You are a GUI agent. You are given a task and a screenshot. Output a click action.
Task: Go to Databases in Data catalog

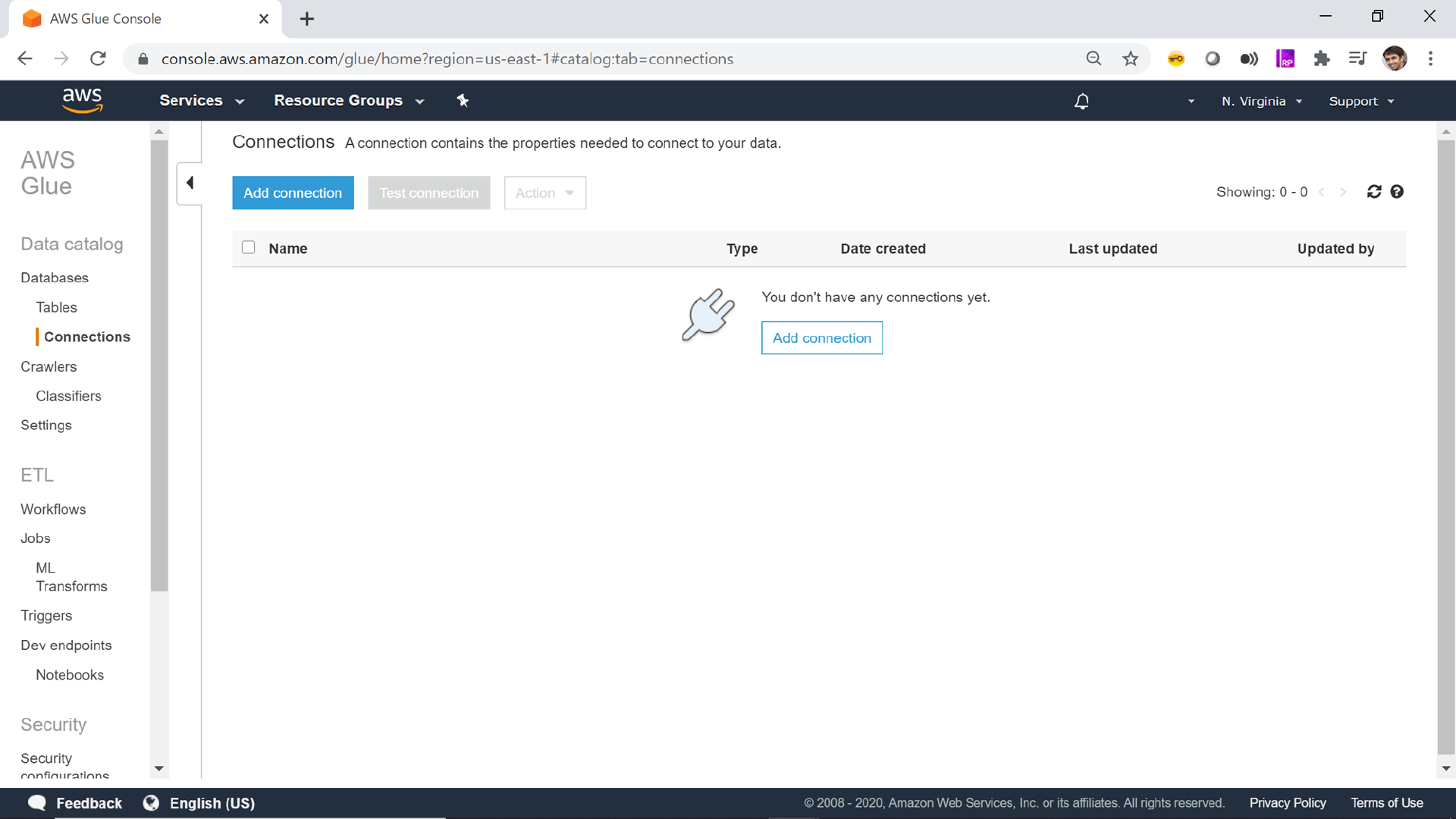tap(55, 278)
